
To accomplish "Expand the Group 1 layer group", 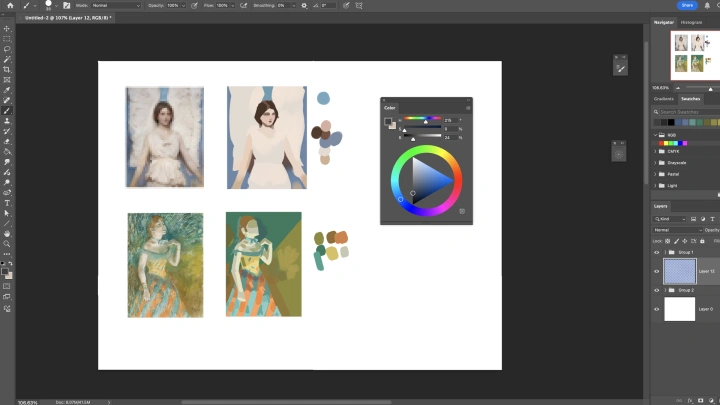I will (x=665, y=253).
